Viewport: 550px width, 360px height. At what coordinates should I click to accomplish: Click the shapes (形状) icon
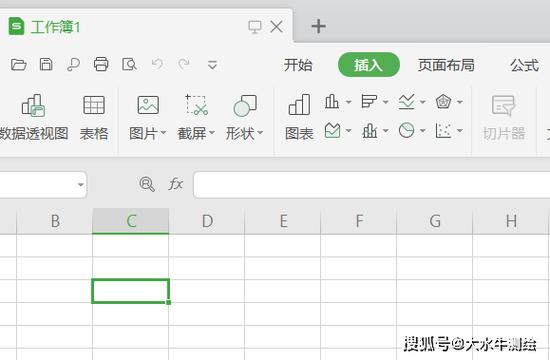coord(245,105)
